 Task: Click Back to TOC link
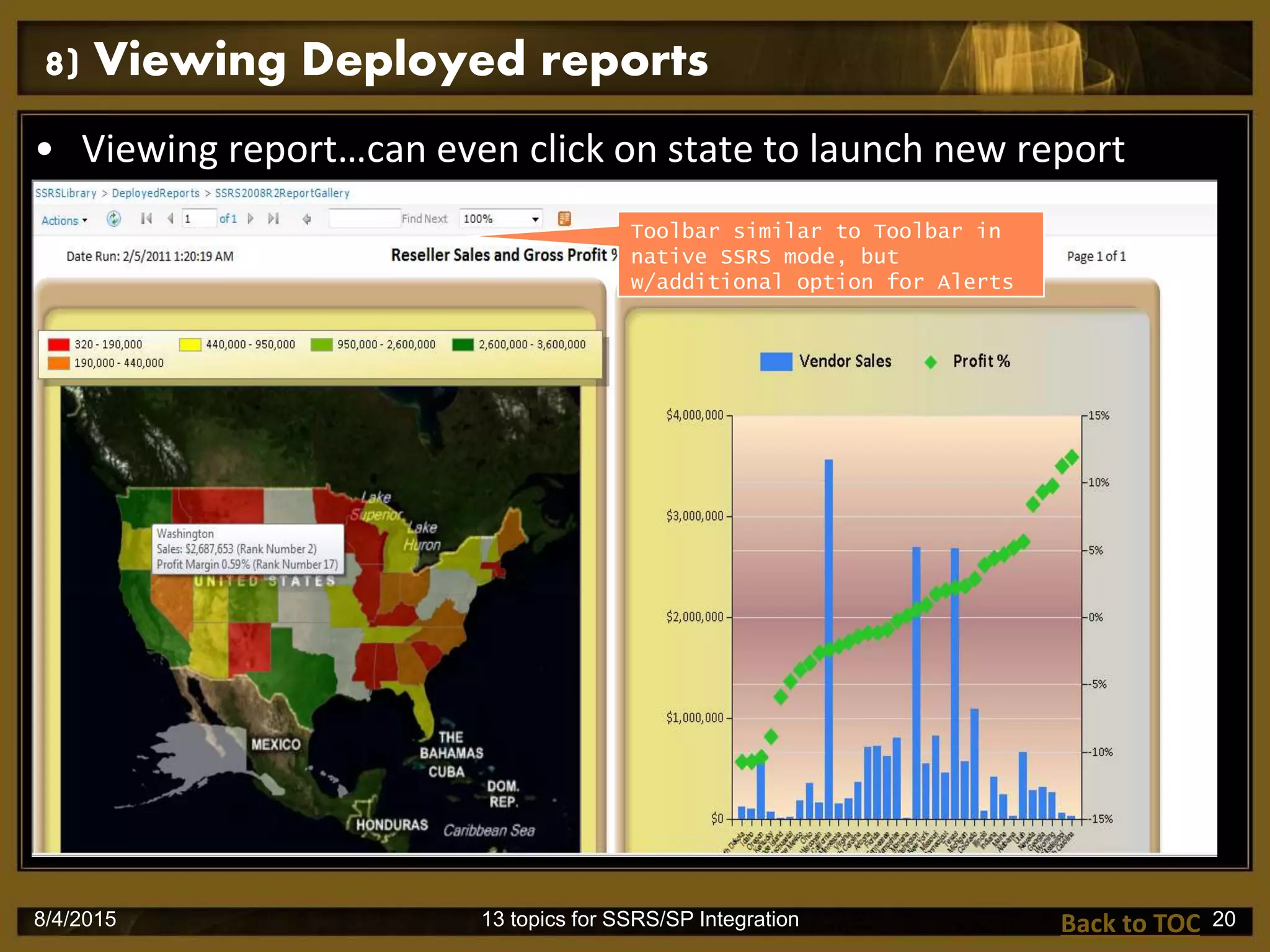[x=1130, y=923]
